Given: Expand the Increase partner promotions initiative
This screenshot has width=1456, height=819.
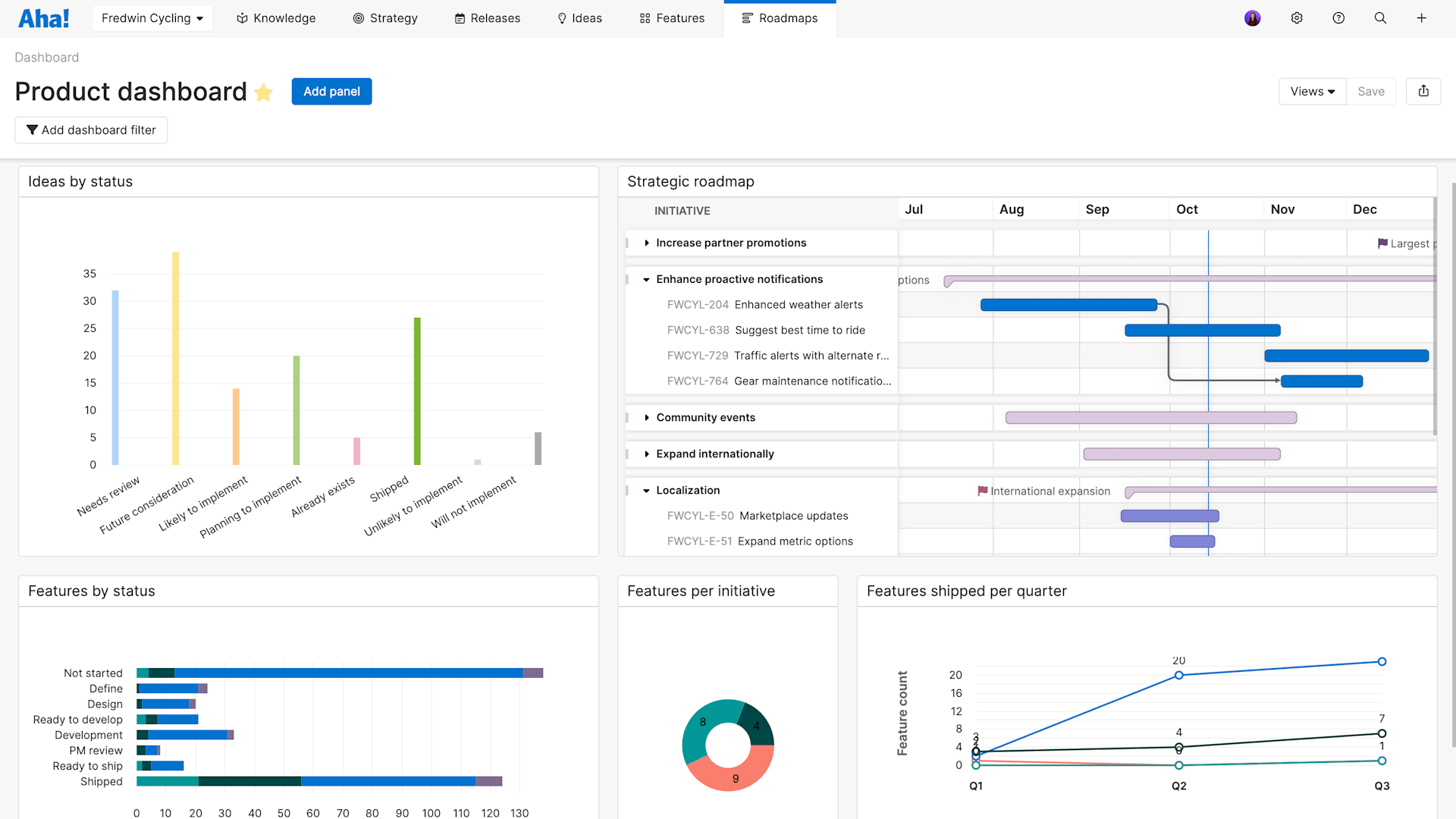Looking at the screenshot, I should pyautogui.click(x=647, y=243).
